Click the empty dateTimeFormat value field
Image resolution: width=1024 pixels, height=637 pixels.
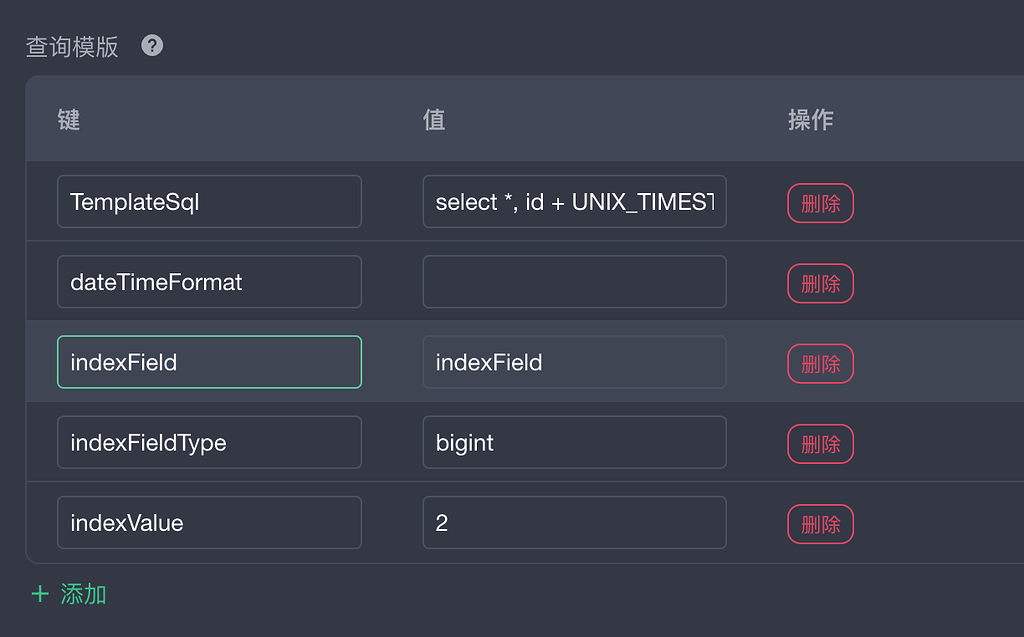pos(574,281)
